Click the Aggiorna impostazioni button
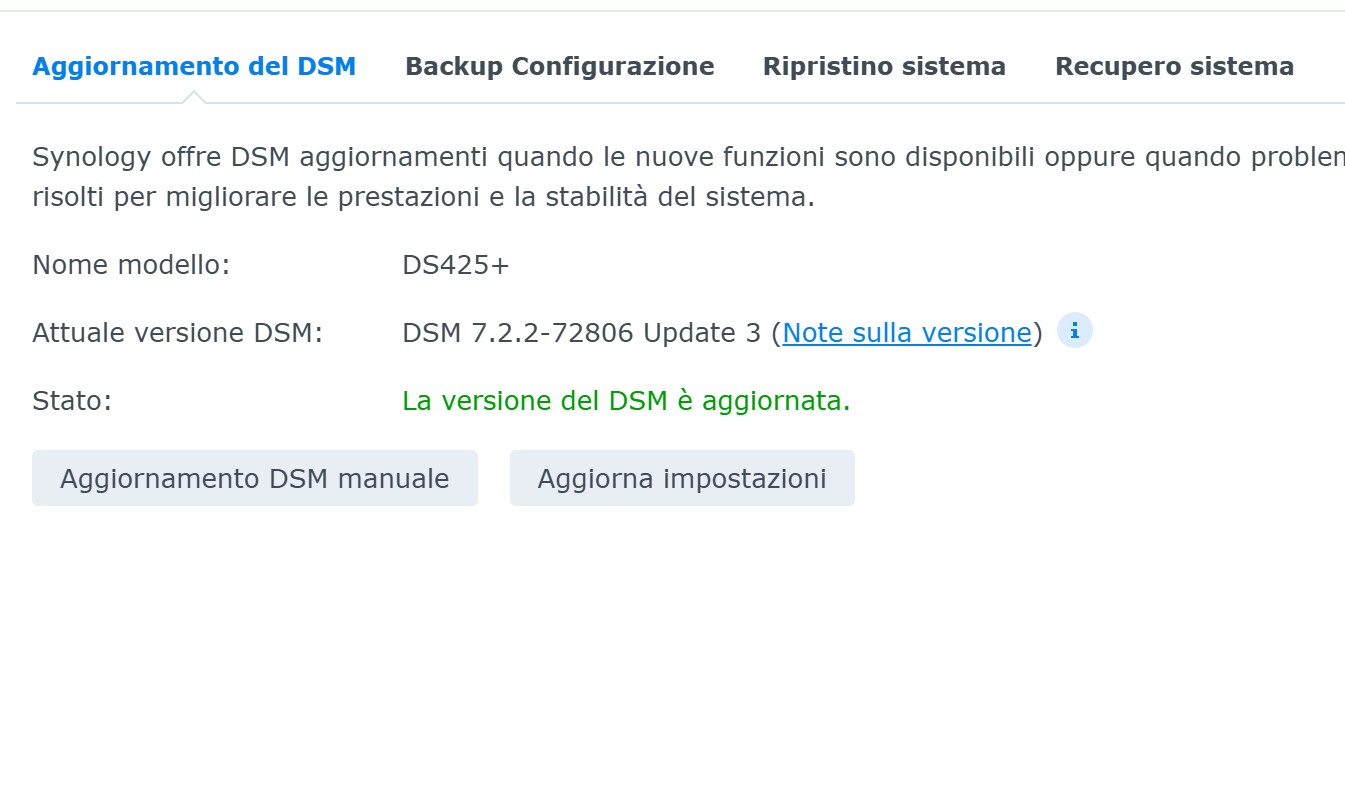1345x812 pixels. (x=682, y=478)
